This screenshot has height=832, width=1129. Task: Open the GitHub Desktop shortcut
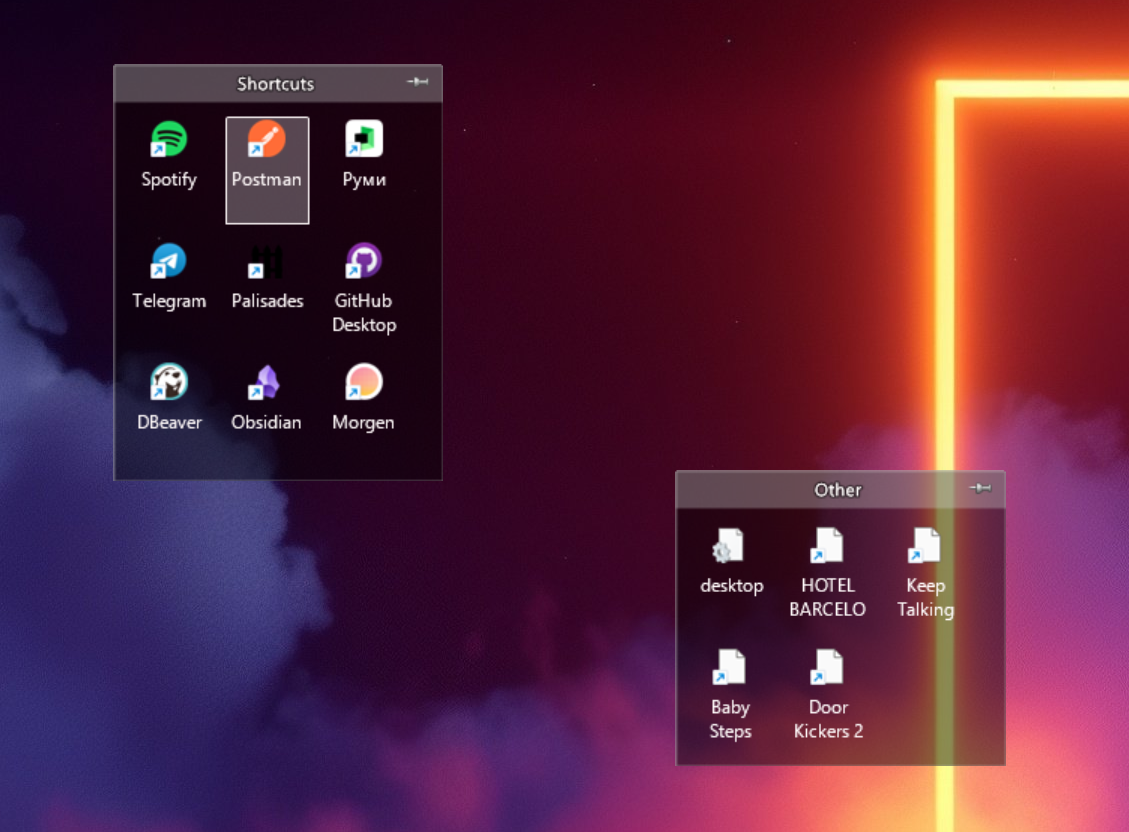coord(364,262)
